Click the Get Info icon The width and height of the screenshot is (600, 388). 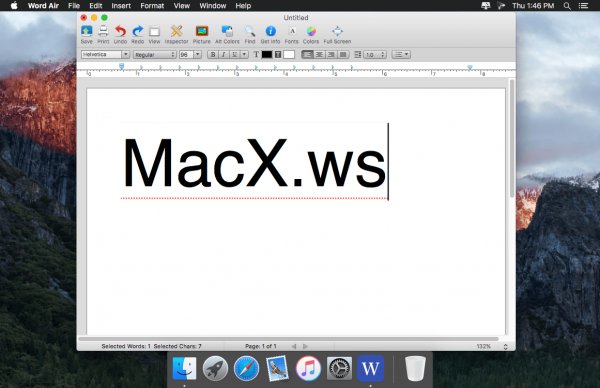tap(270, 31)
